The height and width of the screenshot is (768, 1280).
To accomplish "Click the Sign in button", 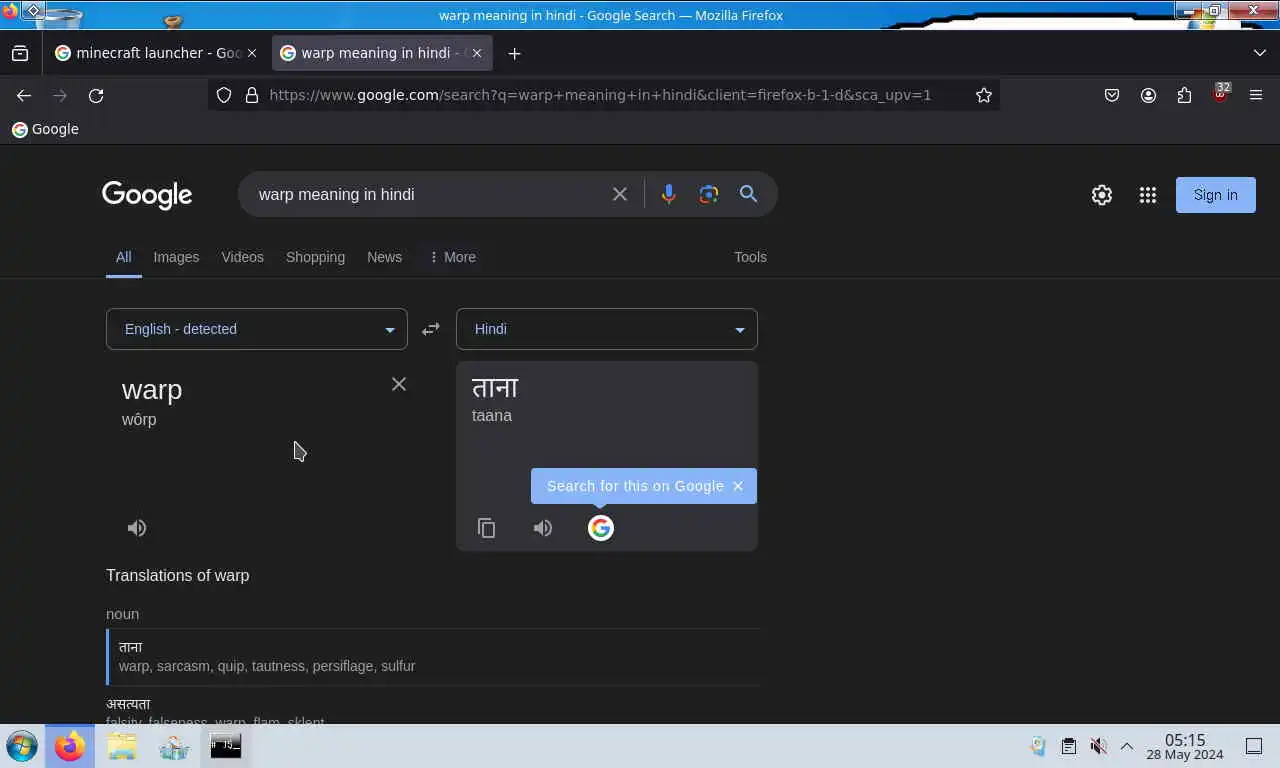I will coord(1216,195).
